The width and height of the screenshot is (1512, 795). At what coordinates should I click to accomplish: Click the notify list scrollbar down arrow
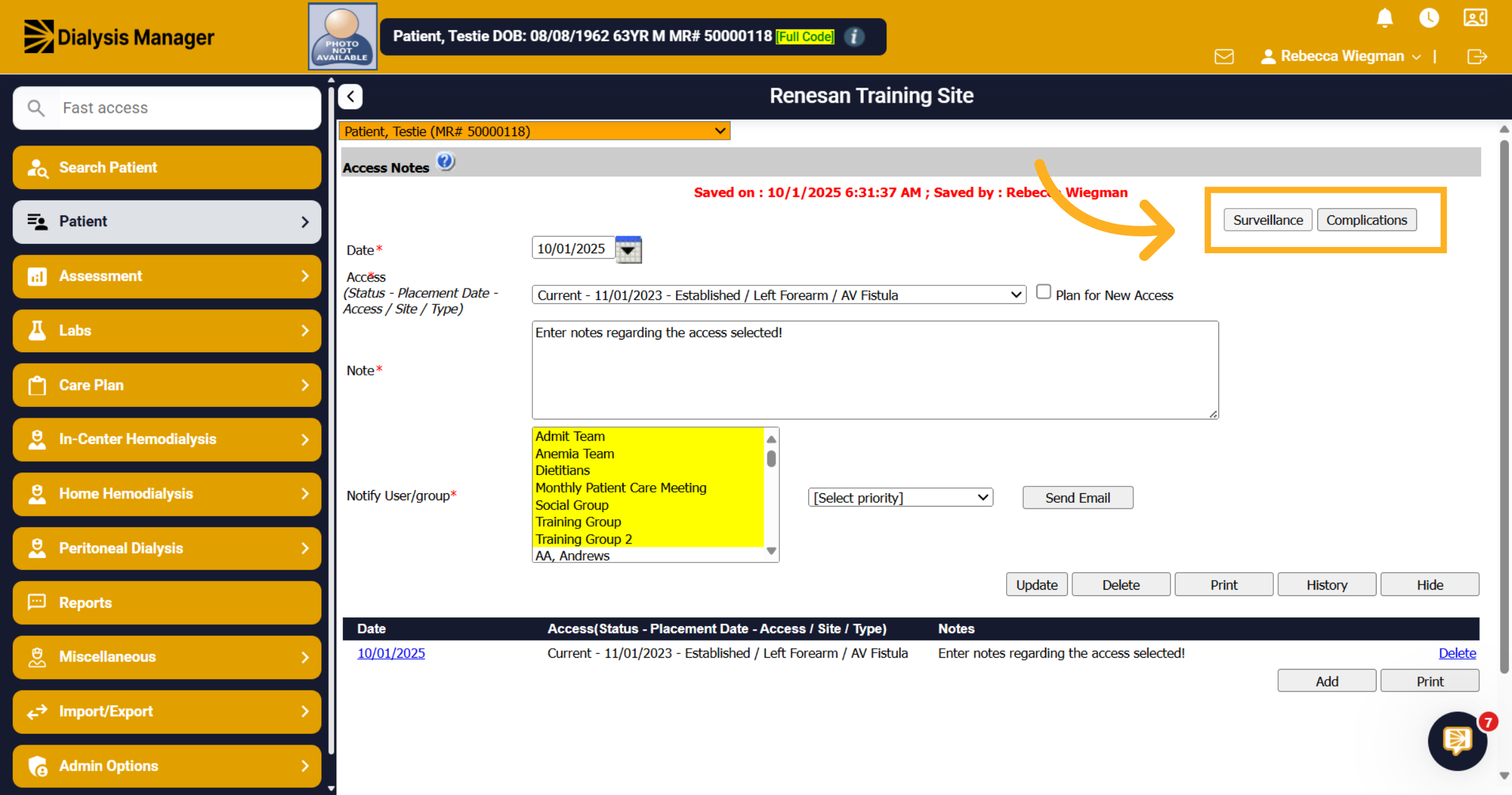tap(771, 551)
